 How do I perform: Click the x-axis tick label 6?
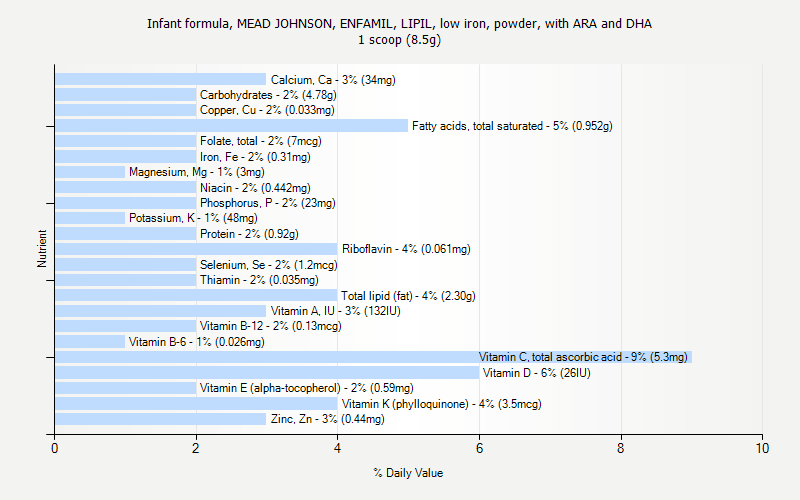coord(479,448)
